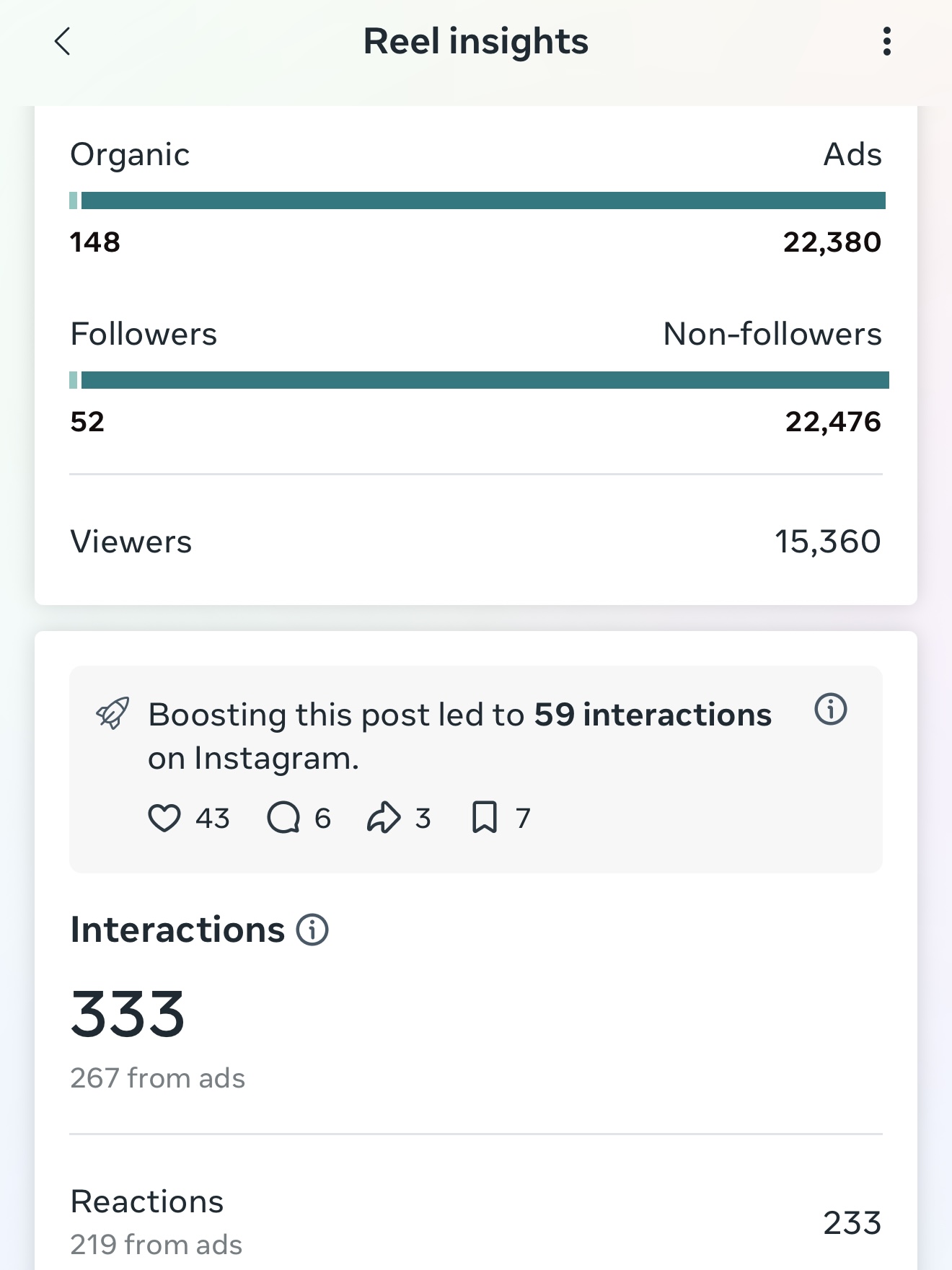Tap the share arrow icon
952x1270 pixels.
click(x=384, y=818)
